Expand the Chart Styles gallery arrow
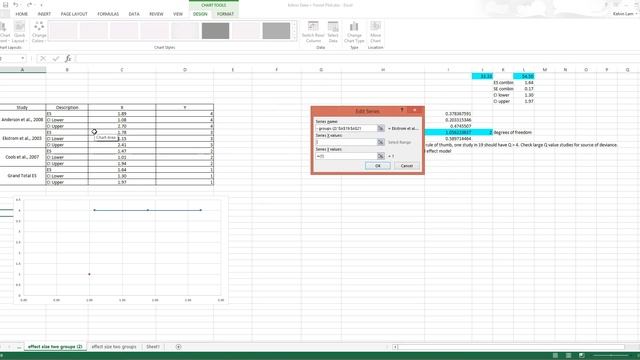 [x=295, y=38]
